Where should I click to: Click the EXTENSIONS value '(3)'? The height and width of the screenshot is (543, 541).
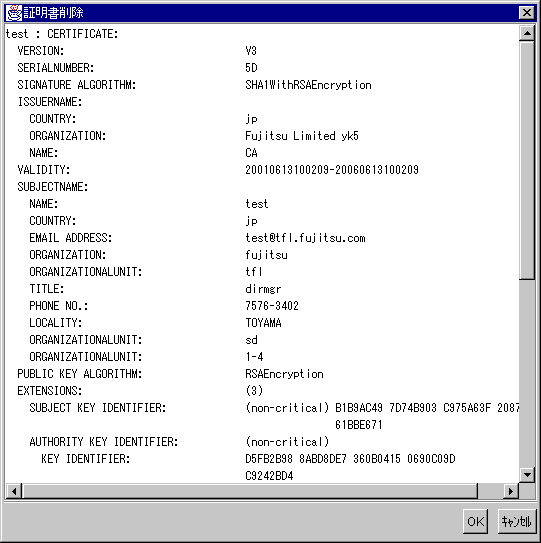coord(254,391)
